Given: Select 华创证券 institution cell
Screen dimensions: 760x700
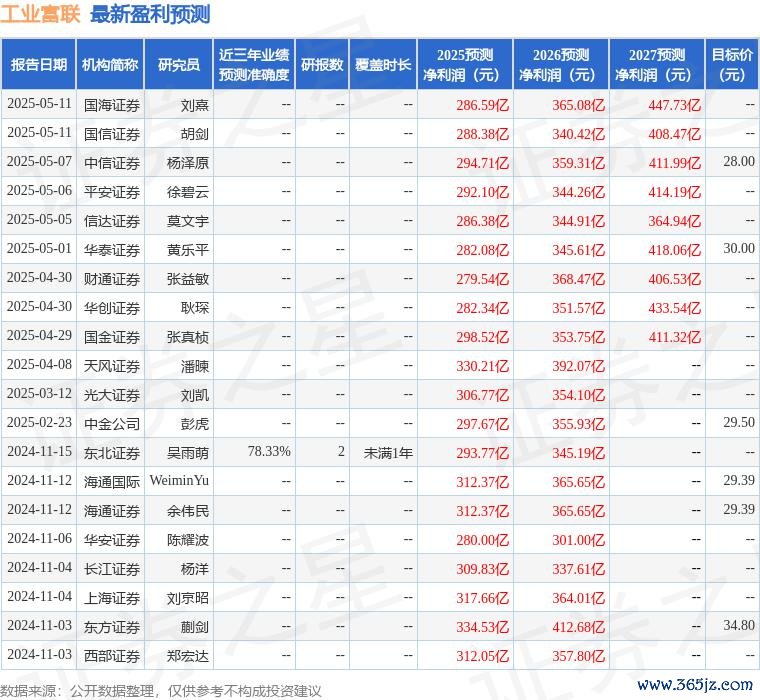Looking at the screenshot, I should point(112,308).
